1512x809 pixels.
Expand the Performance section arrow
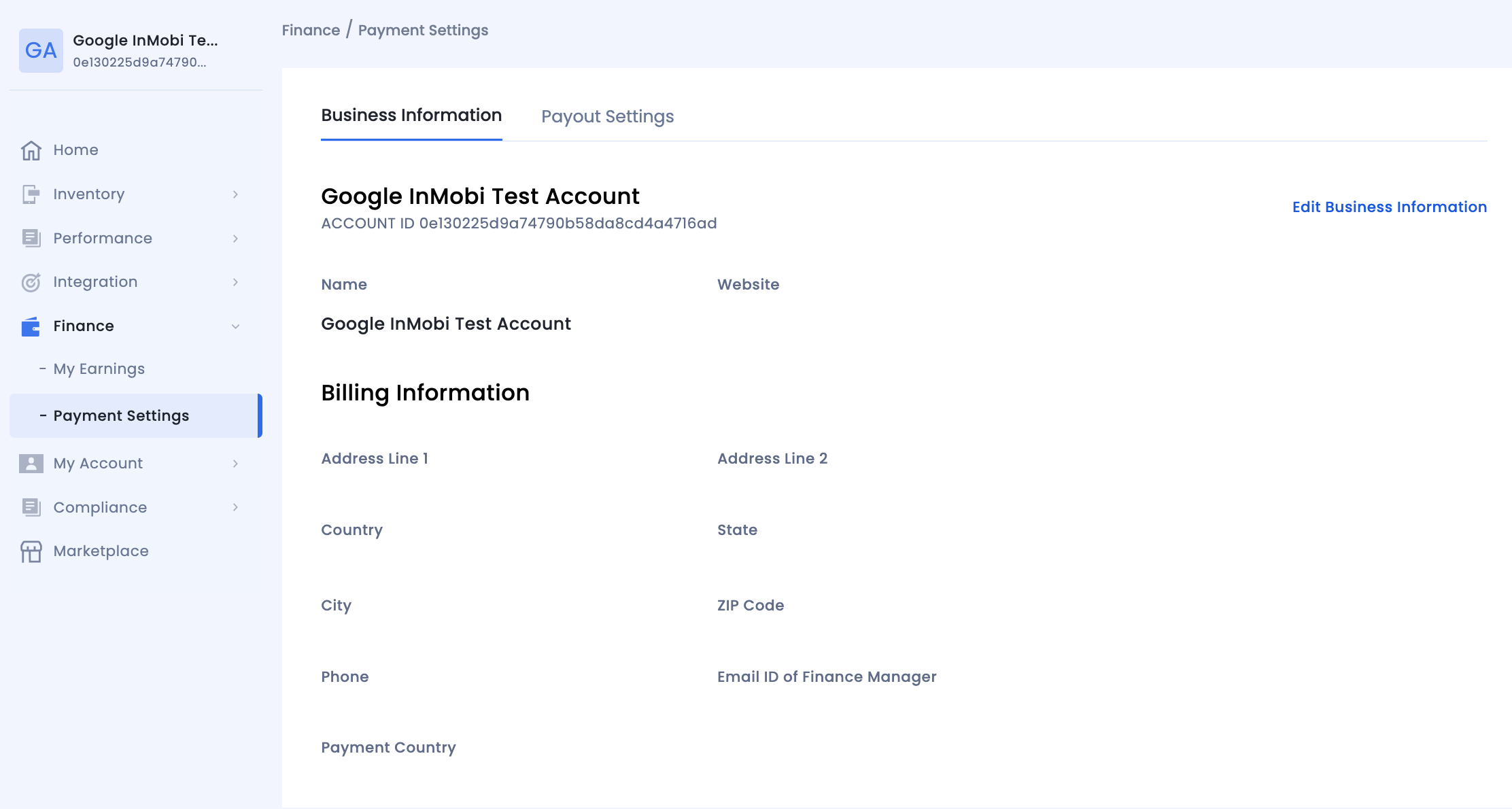tap(235, 238)
